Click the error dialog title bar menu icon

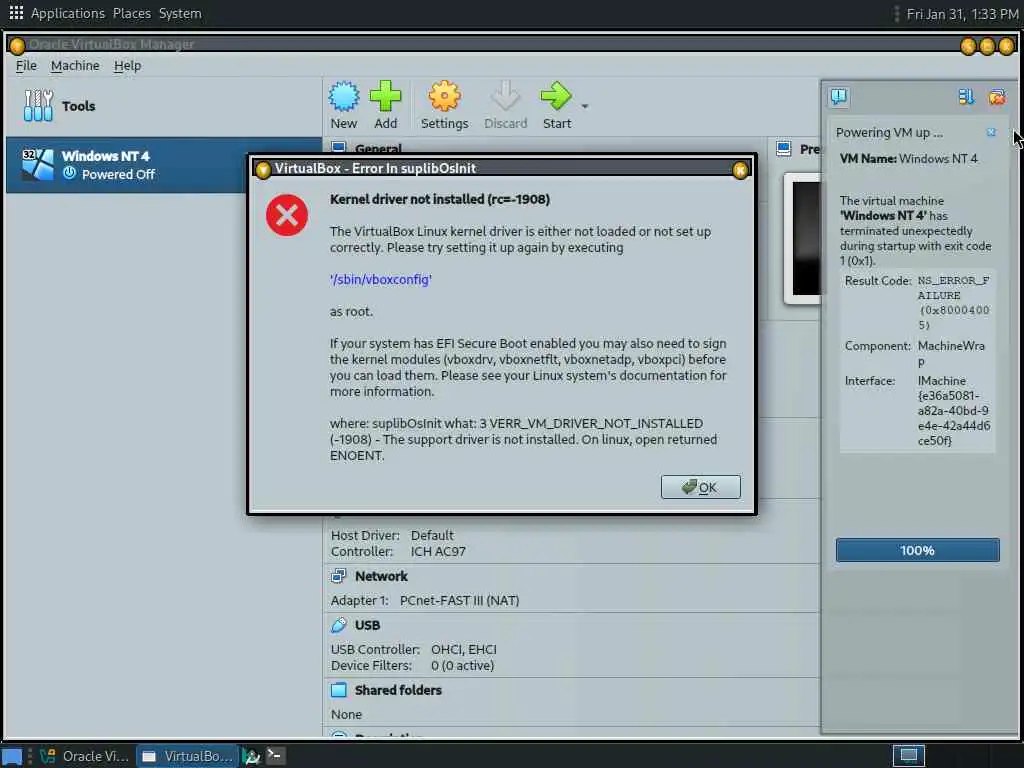pyautogui.click(x=263, y=170)
